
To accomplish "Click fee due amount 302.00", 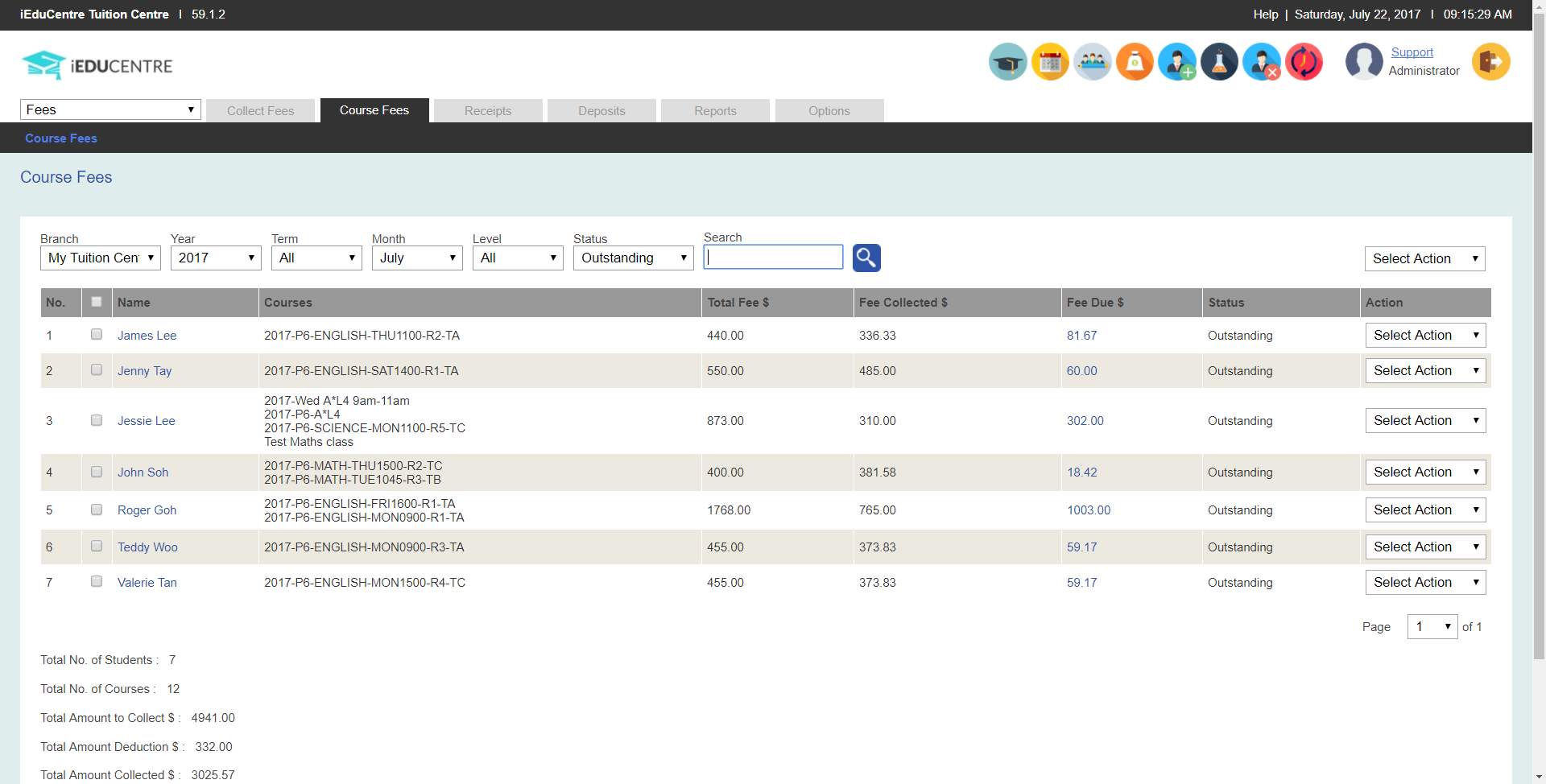I will (1085, 421).
